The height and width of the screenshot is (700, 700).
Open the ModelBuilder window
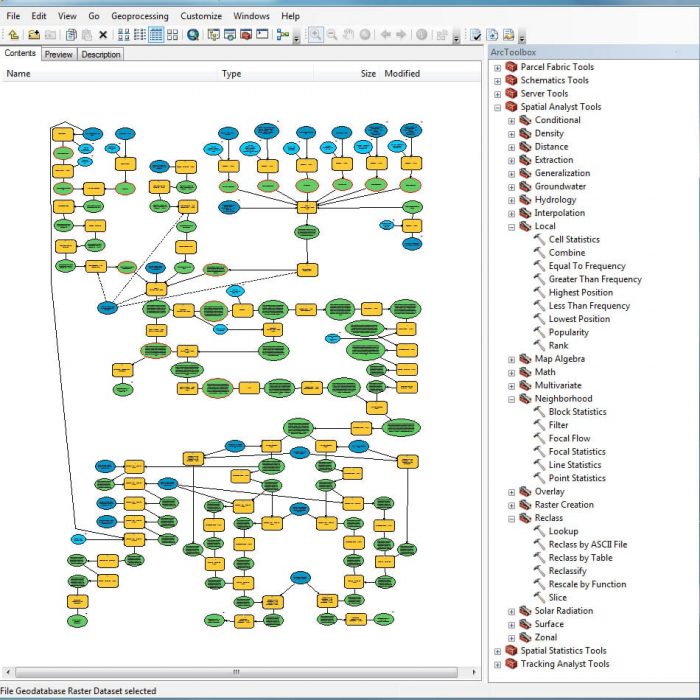[283, 34]
